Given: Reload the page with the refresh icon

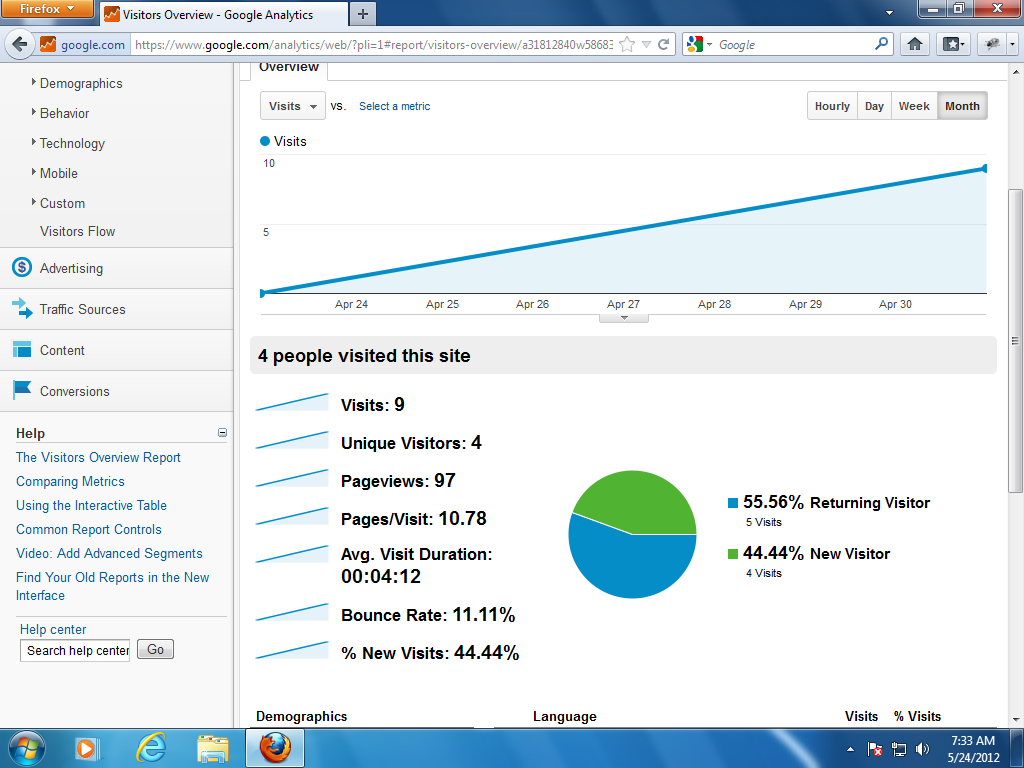Looking at the screenshot, I should click(x=664, y=44).
